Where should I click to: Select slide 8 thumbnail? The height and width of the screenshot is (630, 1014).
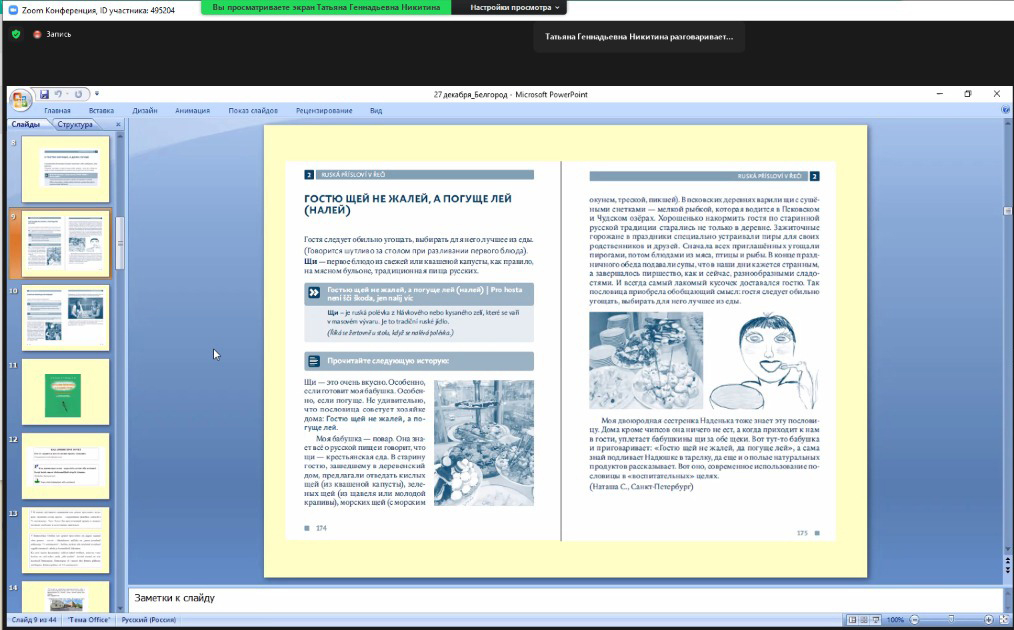pyautogui.click(x=65, y=169)
